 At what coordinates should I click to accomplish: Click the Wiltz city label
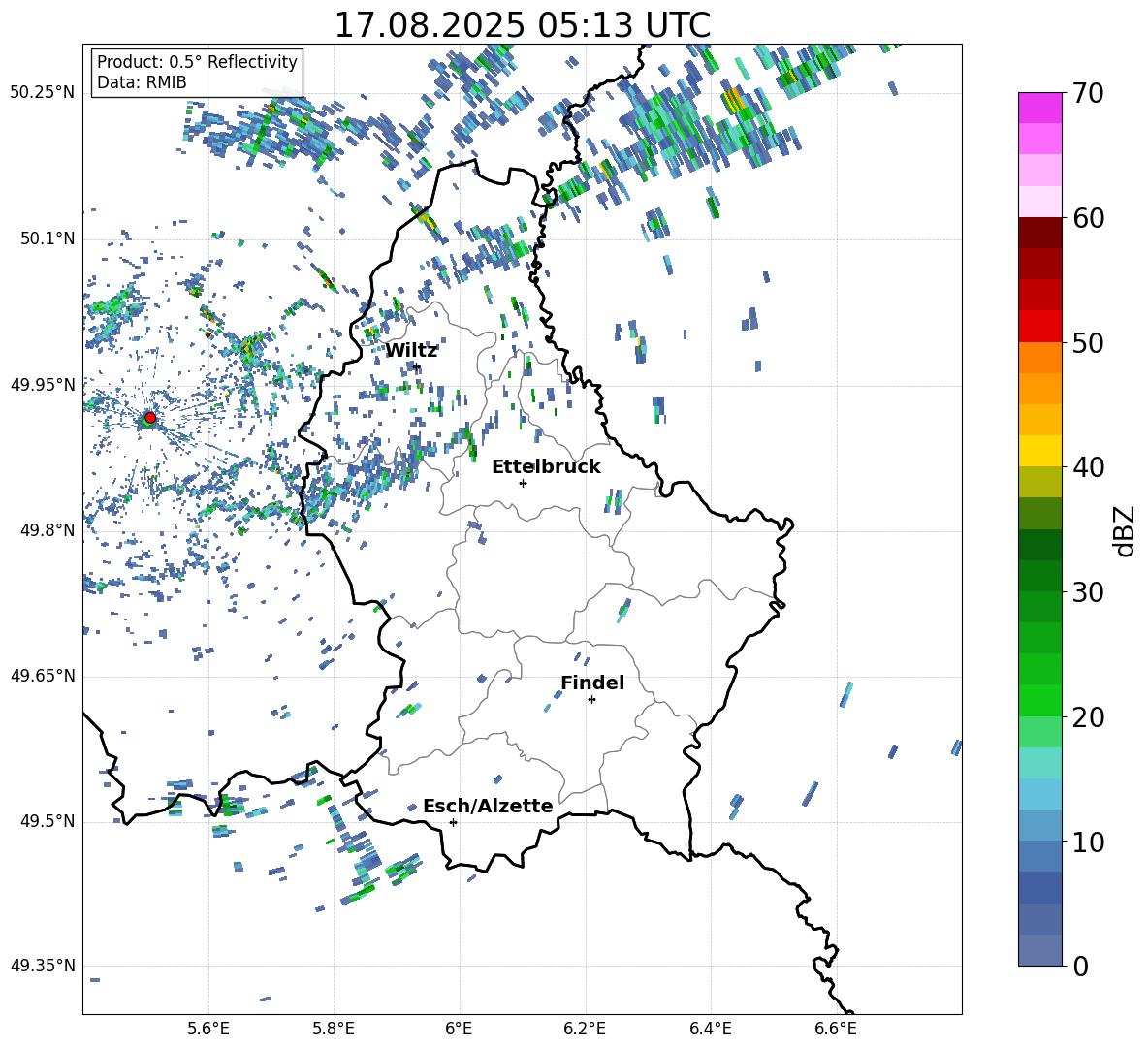(x=411, y=351)
